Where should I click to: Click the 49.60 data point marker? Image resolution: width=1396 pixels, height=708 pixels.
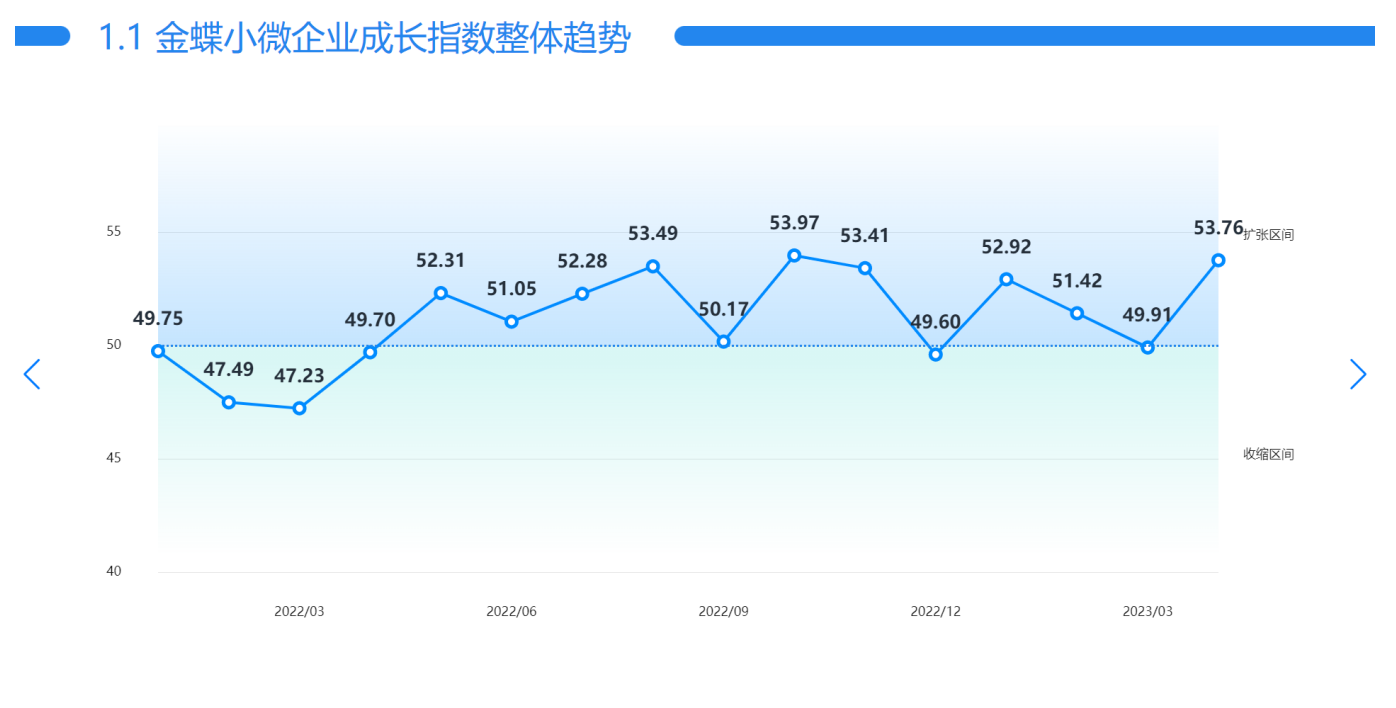coord(936,354)
